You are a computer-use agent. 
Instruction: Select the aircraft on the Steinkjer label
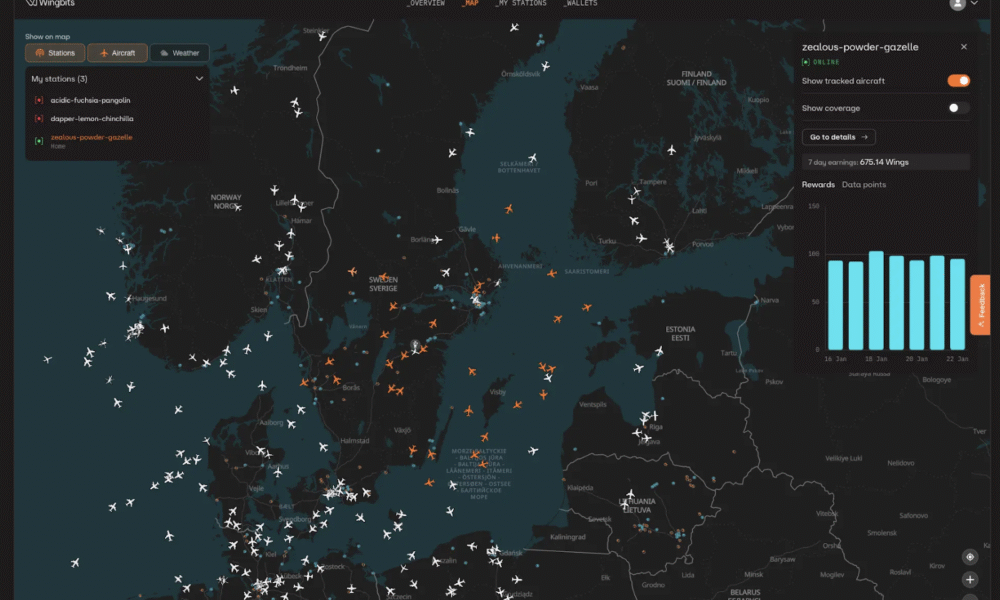[x=322, y=36]
